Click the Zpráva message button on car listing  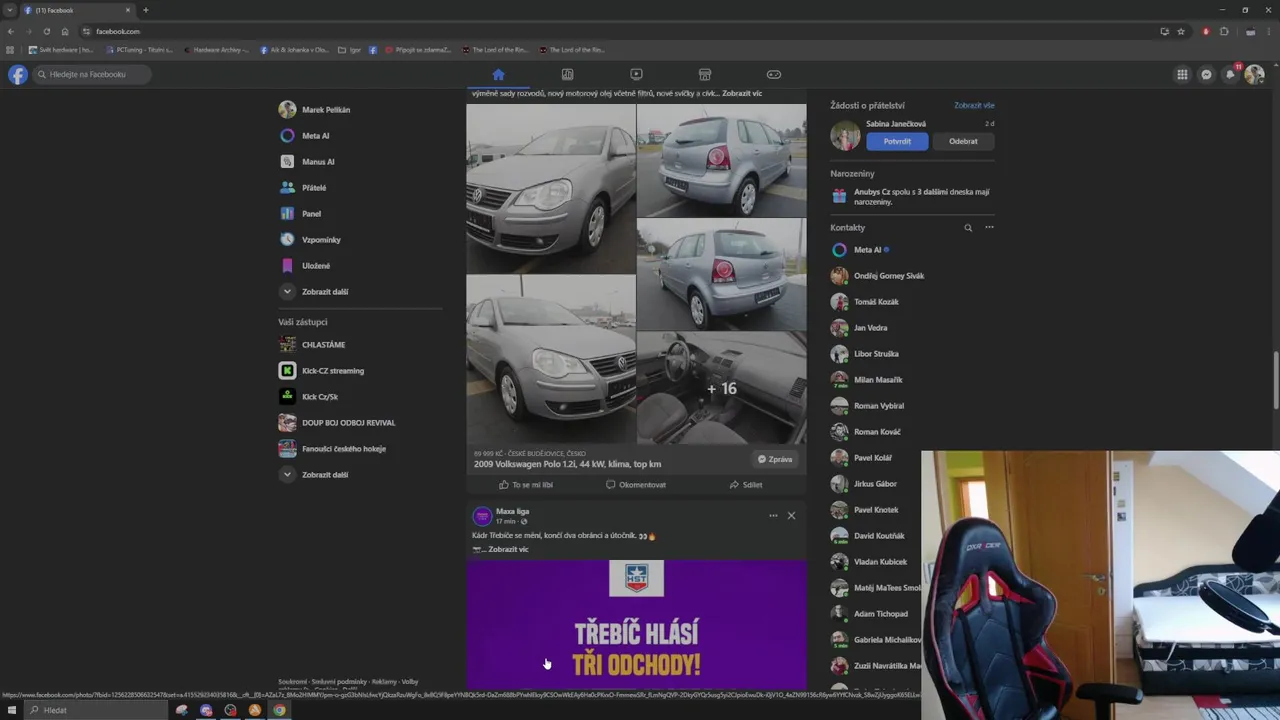pos(775,459)
